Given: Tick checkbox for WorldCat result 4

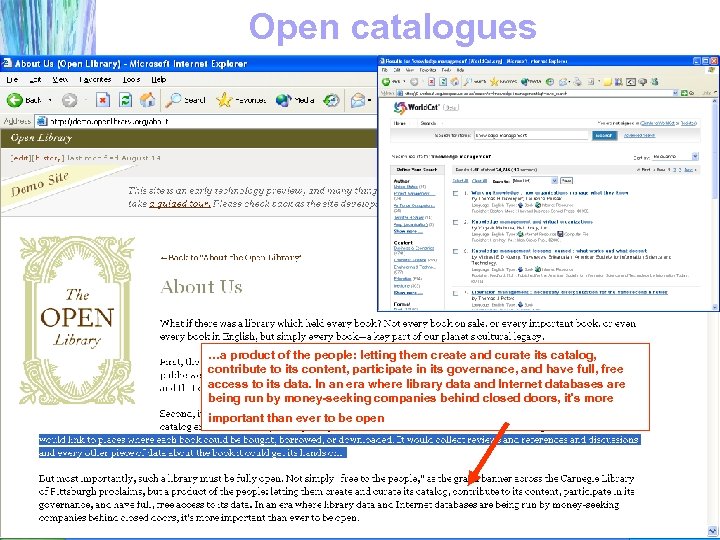Looking at the screenshot, I should [456, 293].
